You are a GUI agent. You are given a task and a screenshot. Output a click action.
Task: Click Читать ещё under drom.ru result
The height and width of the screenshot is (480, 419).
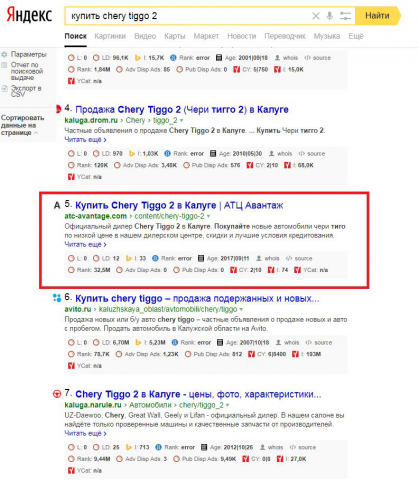tap(85, 140)
